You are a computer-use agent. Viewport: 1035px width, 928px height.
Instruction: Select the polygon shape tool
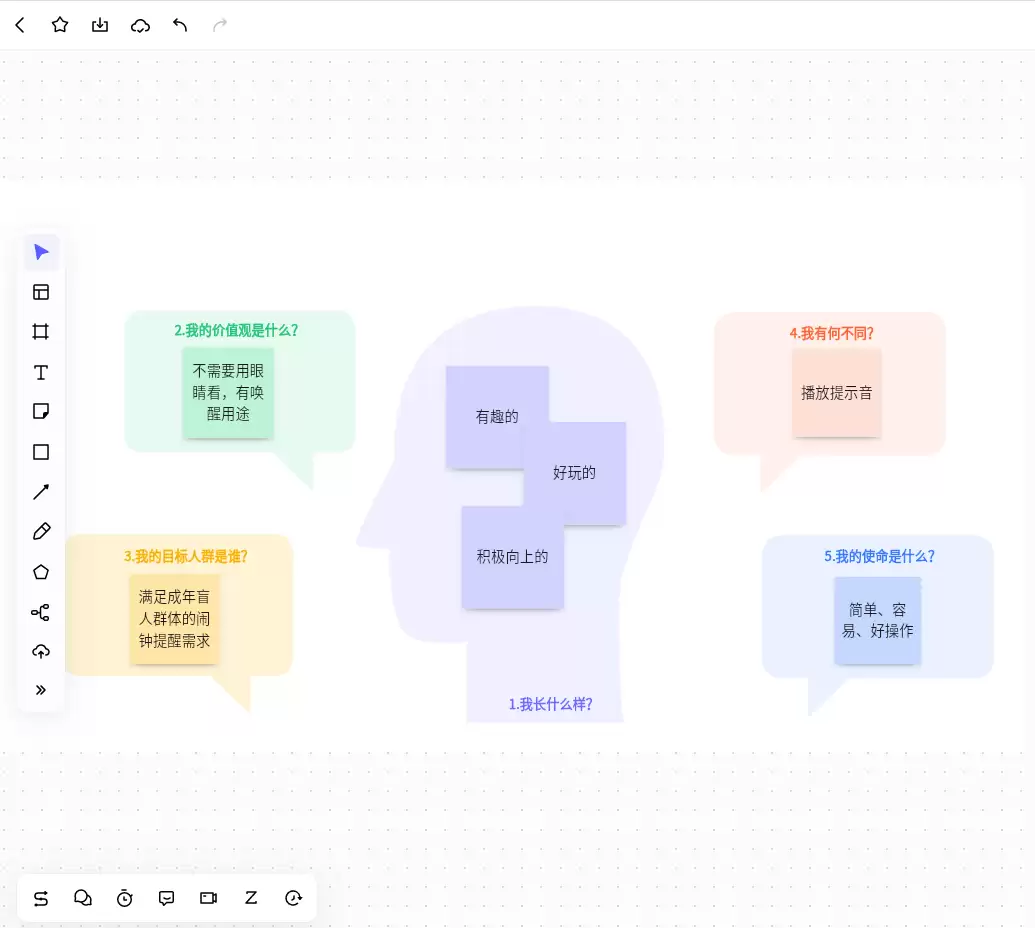[41, 572]
